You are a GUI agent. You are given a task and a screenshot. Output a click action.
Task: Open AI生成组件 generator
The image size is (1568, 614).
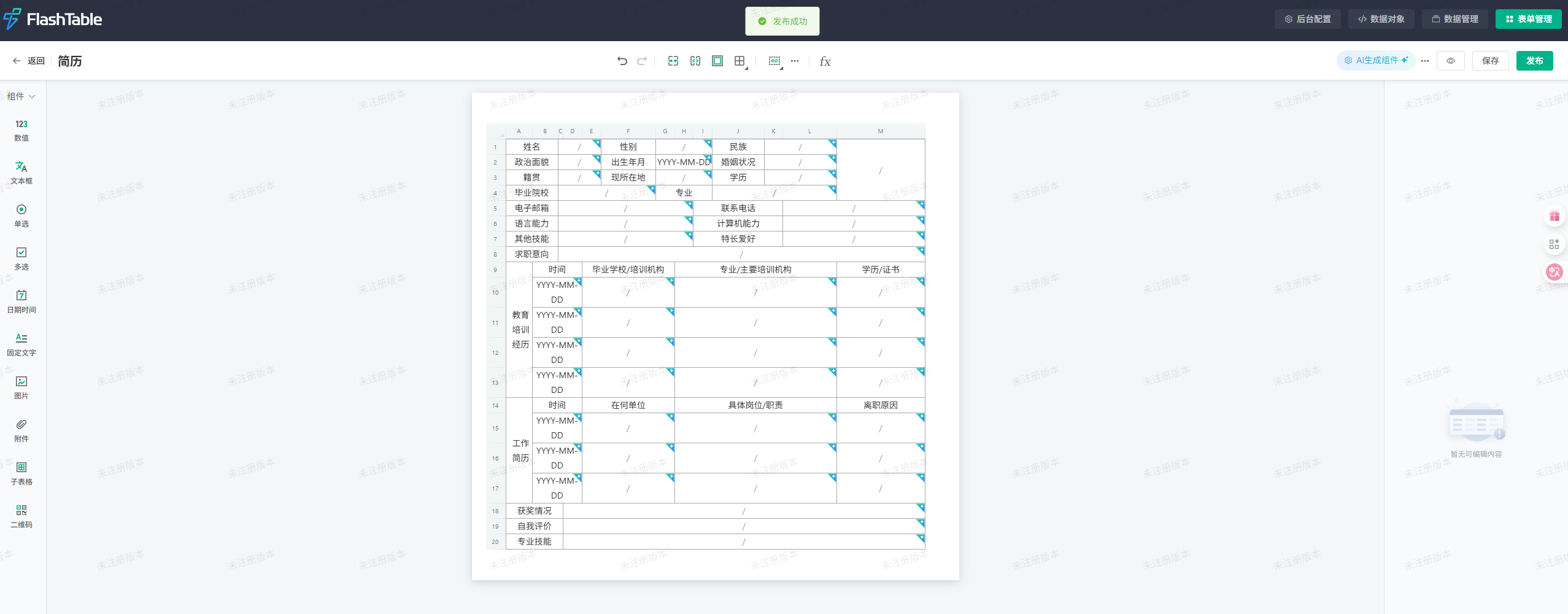[x=1376, y=60]
